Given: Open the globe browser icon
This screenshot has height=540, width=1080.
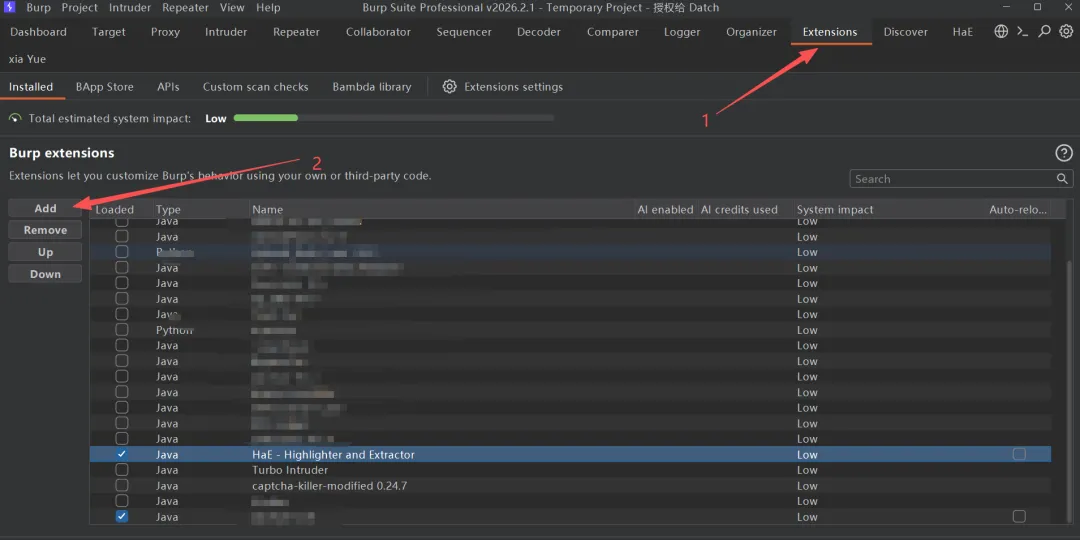Looking at the screenshot, I should click(x=1001, y=32).
